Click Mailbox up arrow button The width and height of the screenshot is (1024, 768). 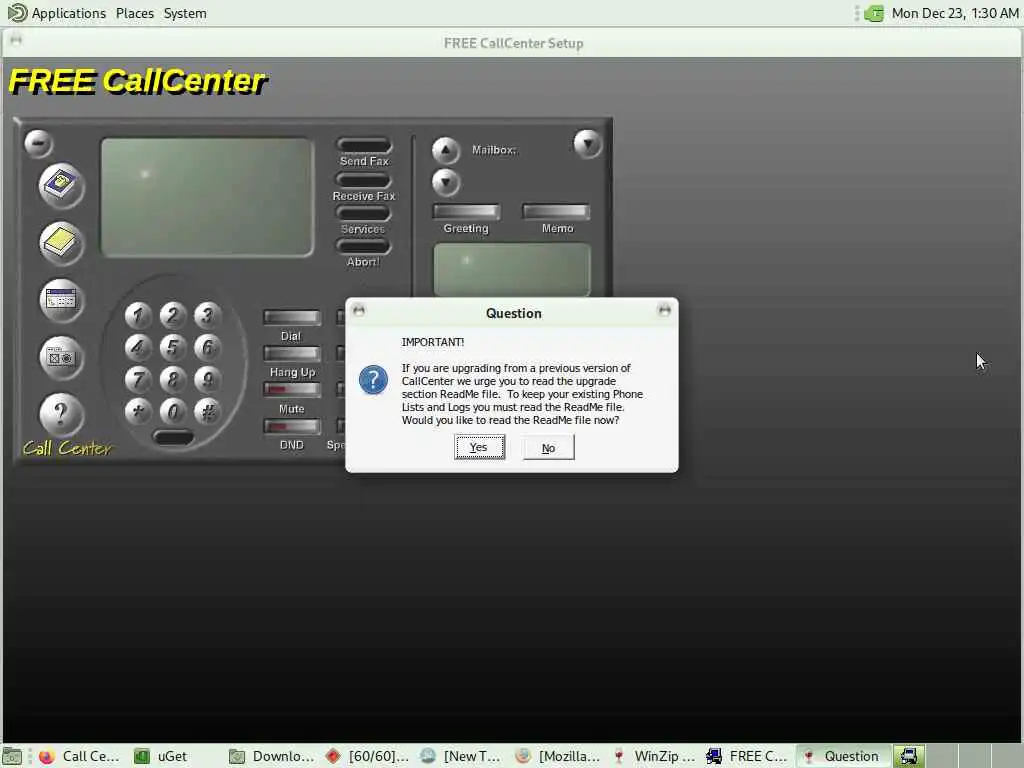[x=445, y=150]
